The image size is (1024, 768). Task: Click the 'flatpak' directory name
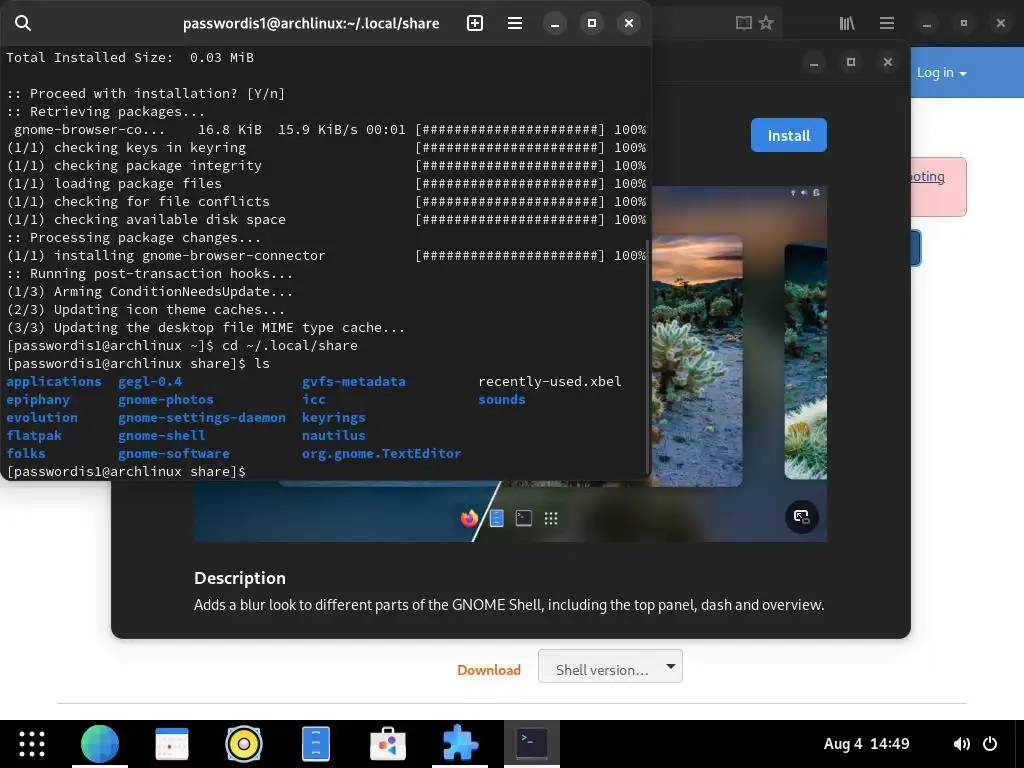point(34,435)
